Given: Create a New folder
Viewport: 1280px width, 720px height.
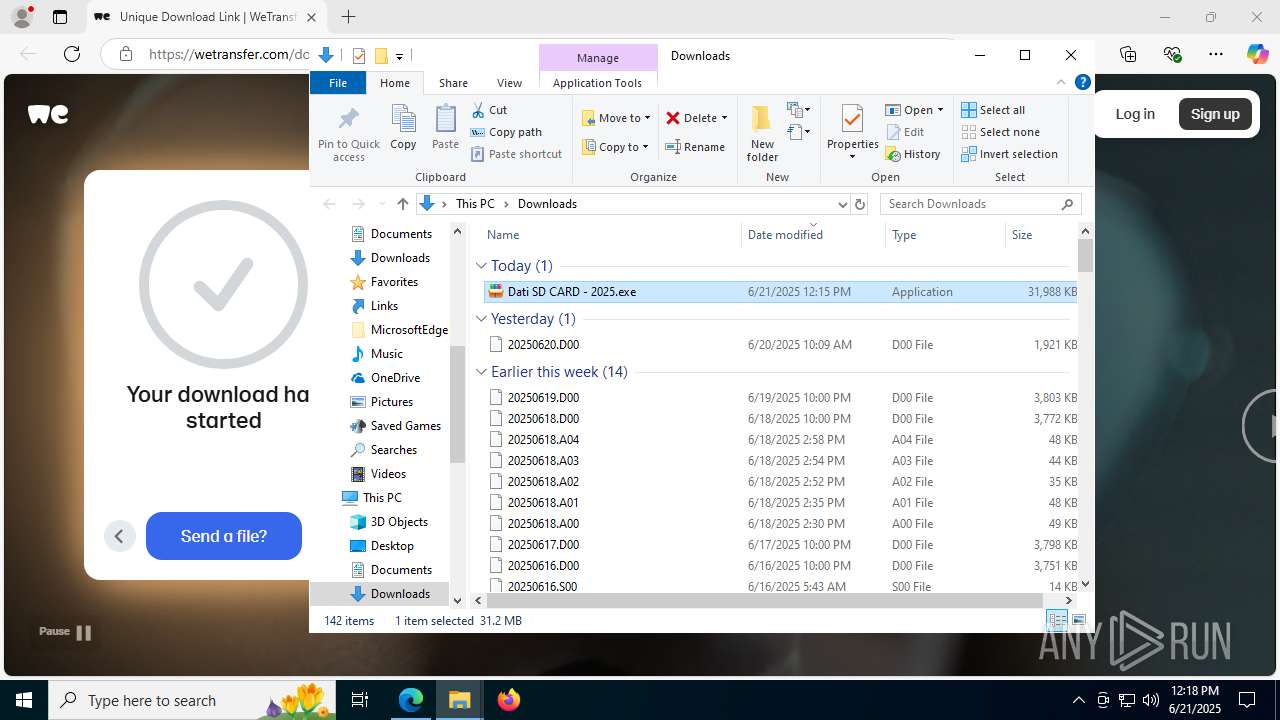Looking at the screenshot, I should (x=762, y=133).
